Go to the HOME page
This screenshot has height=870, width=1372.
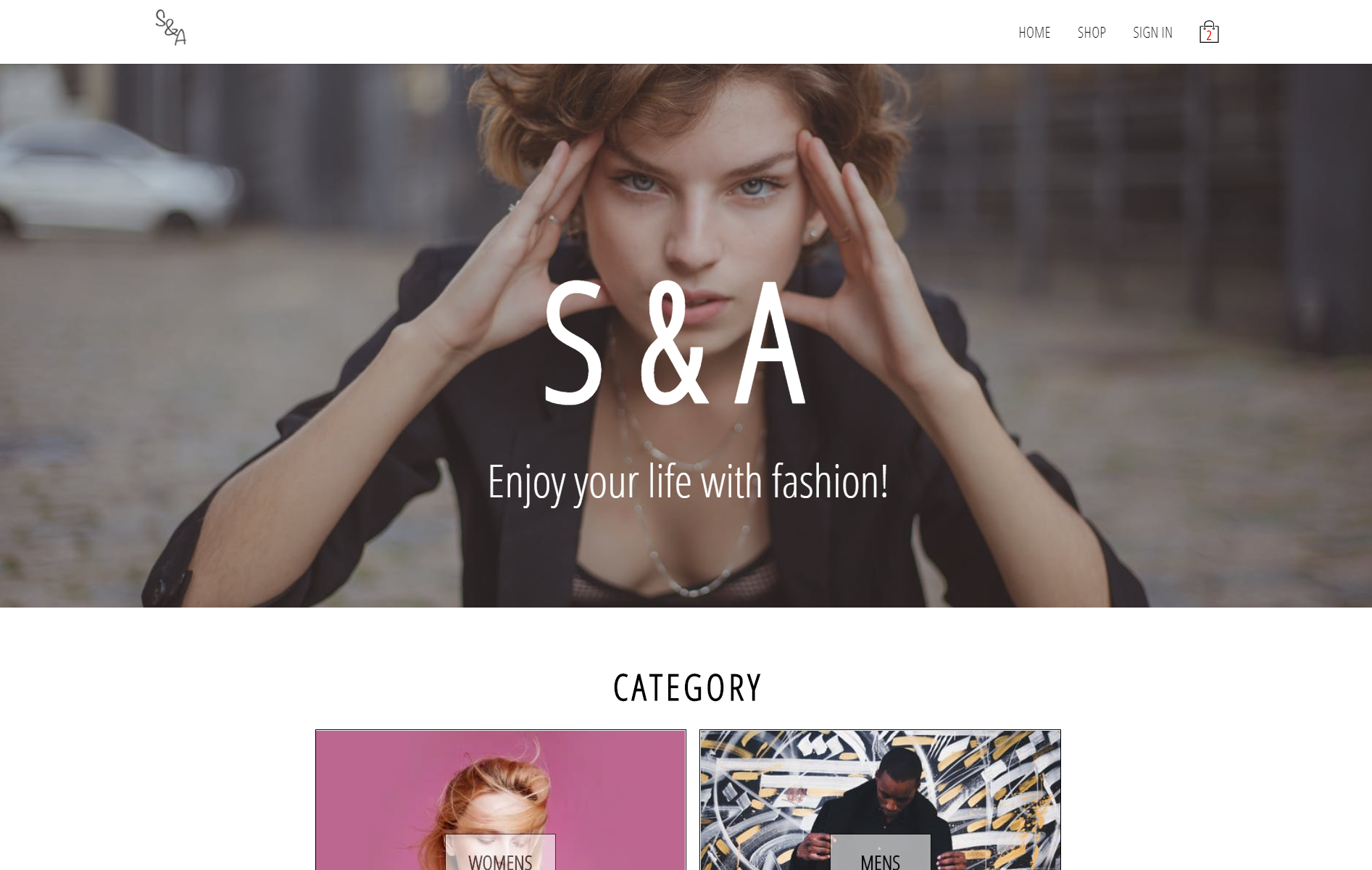pos(1034,33)
